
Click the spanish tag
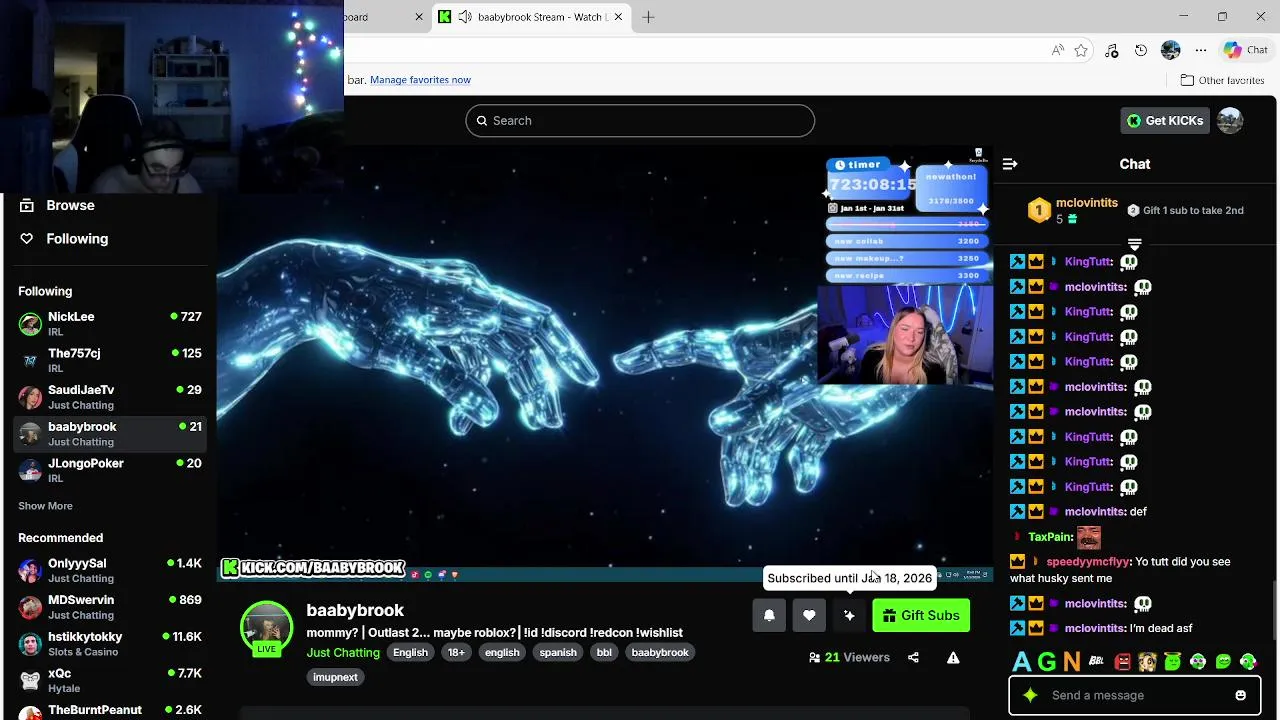coord(558,652)
